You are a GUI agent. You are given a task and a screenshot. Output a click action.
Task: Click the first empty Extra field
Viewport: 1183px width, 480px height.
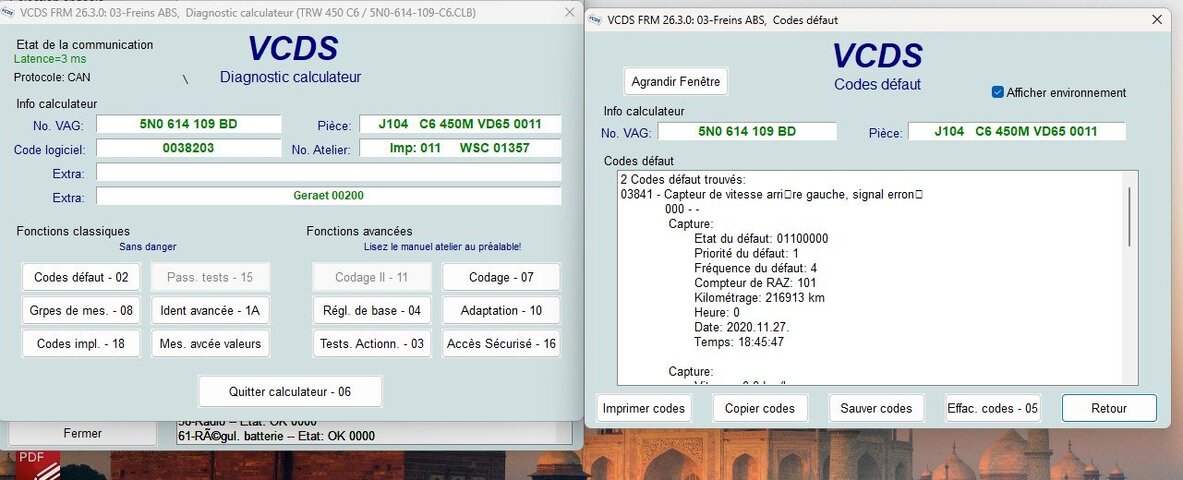coord(328,173)
